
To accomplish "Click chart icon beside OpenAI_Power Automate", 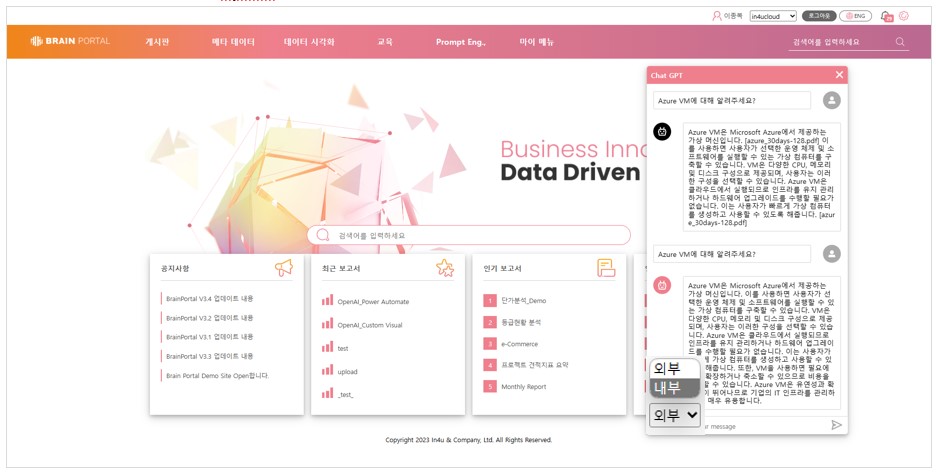I will 327,300.
